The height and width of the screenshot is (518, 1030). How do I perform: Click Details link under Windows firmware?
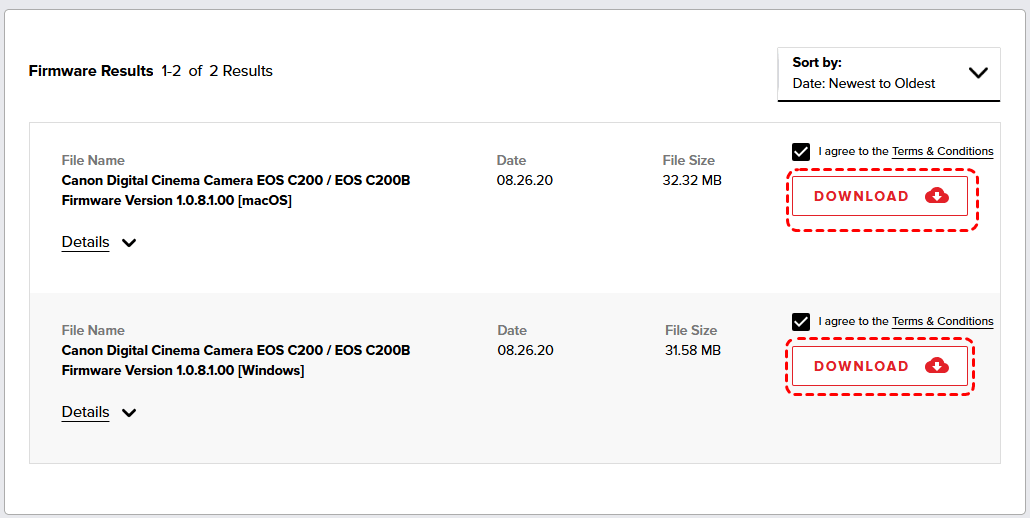point(85,412)
